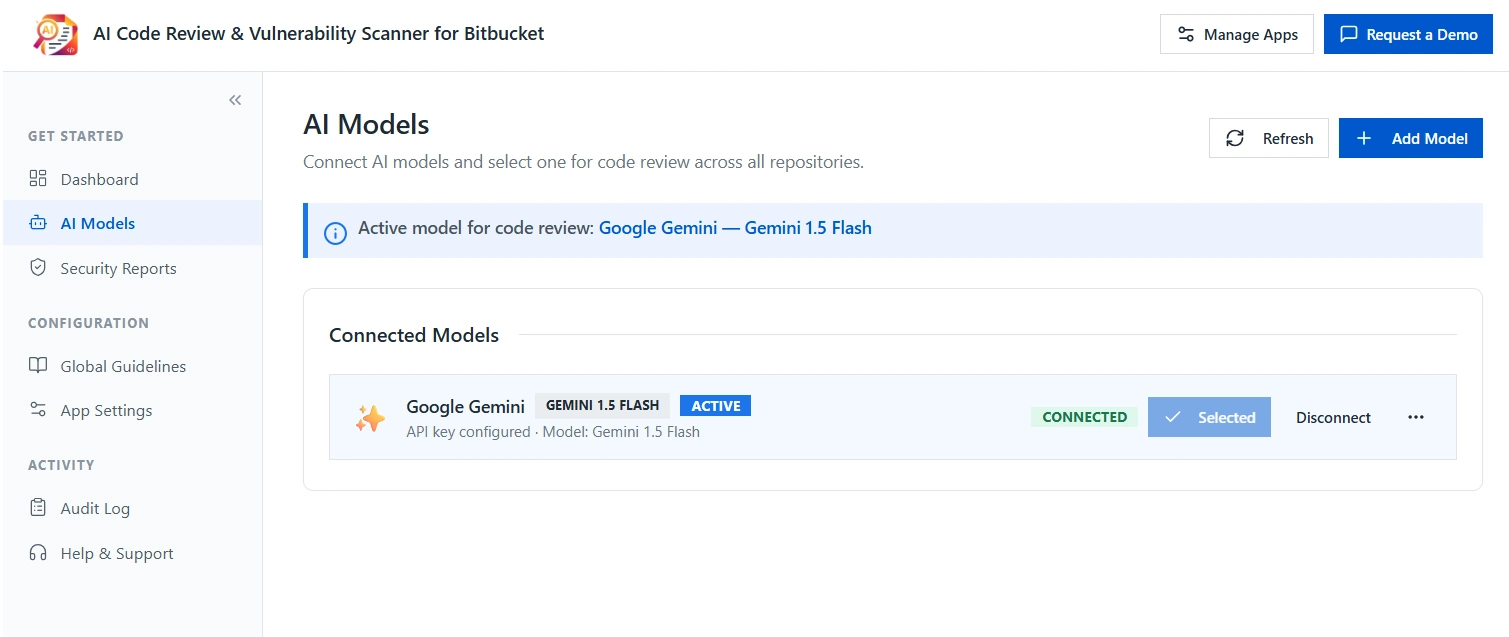Click the ACTIVITY section label

coord(61,465)
